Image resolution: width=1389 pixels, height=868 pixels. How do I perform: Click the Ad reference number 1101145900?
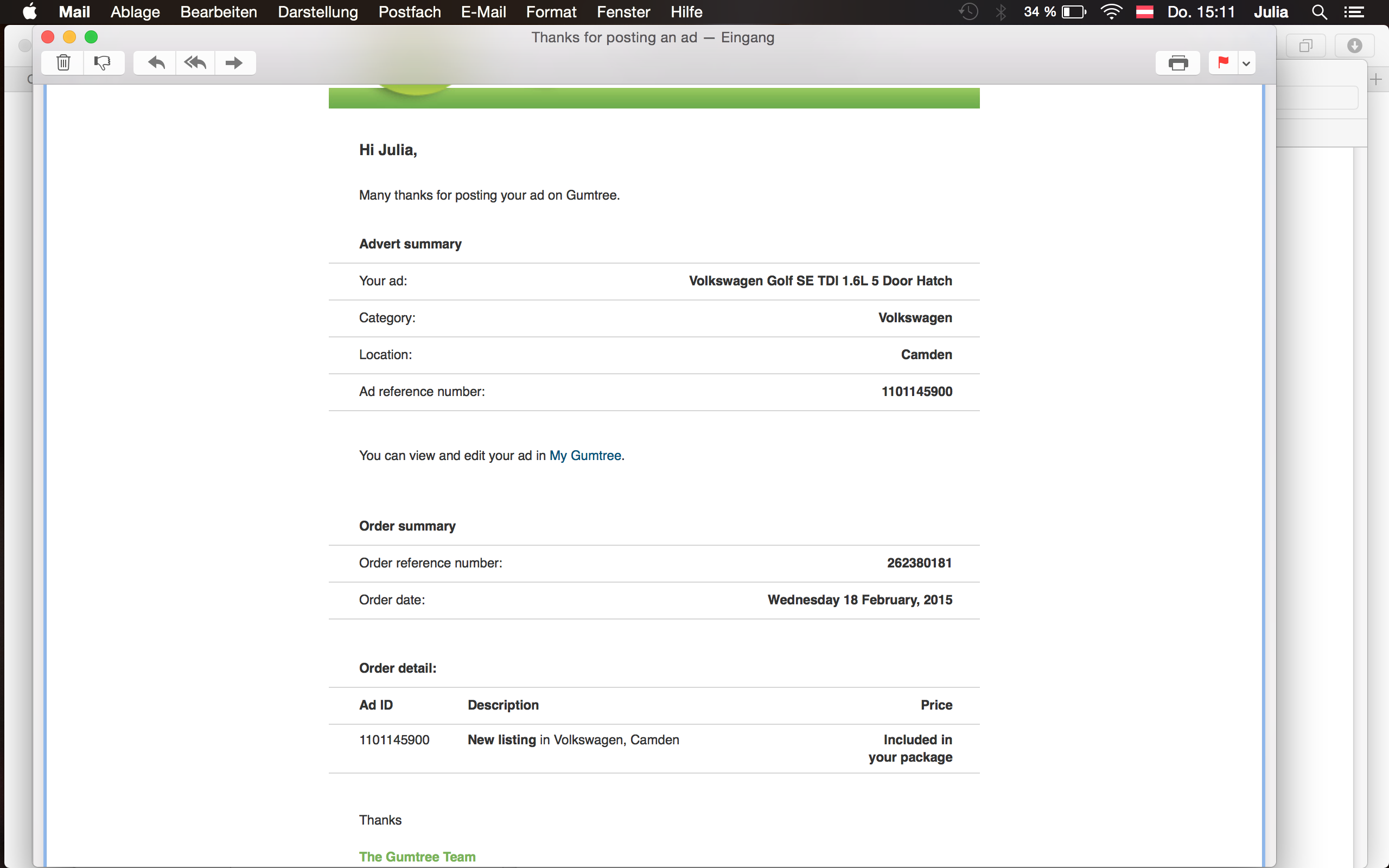tap(916, 392)
